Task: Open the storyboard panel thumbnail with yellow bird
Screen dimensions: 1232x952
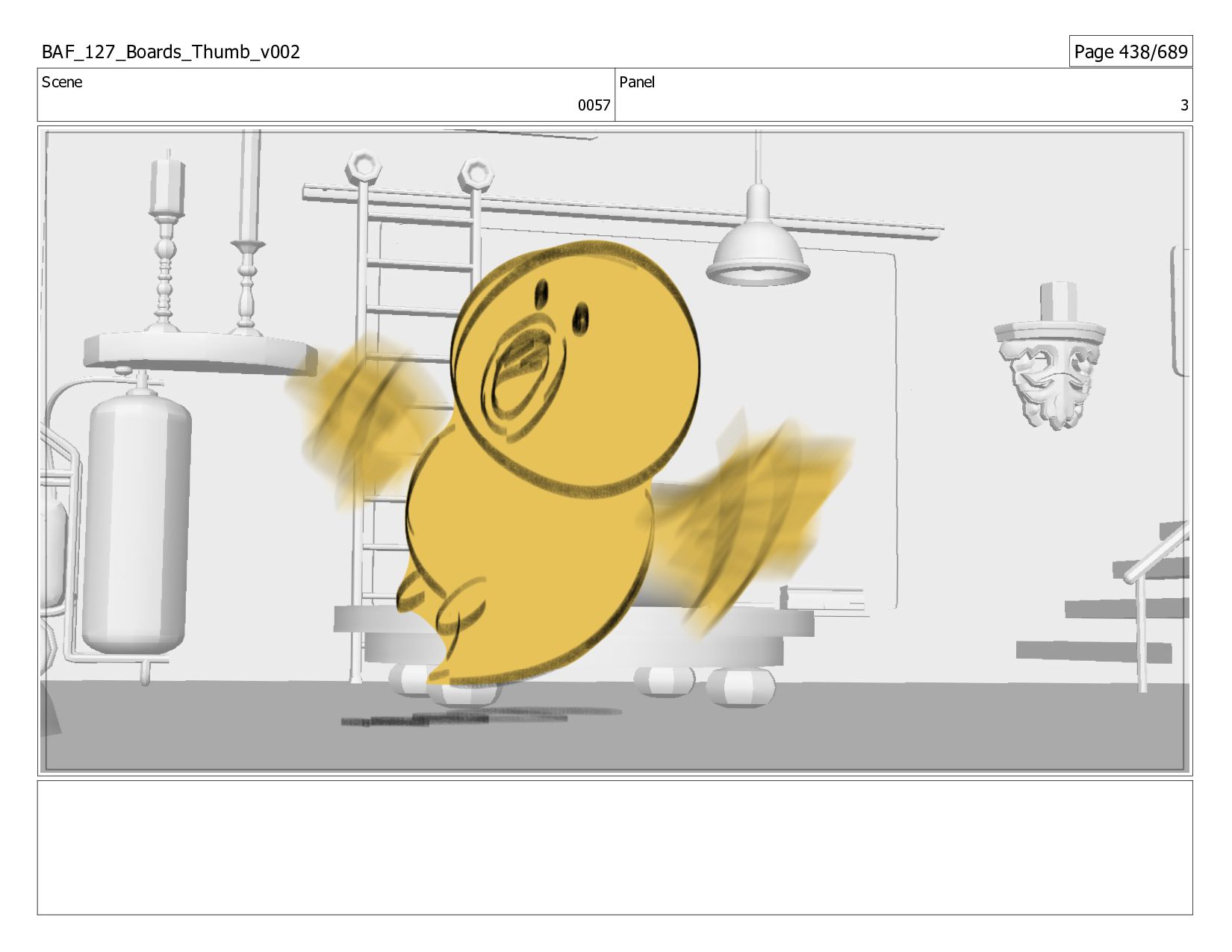Action: pos(615,451)
